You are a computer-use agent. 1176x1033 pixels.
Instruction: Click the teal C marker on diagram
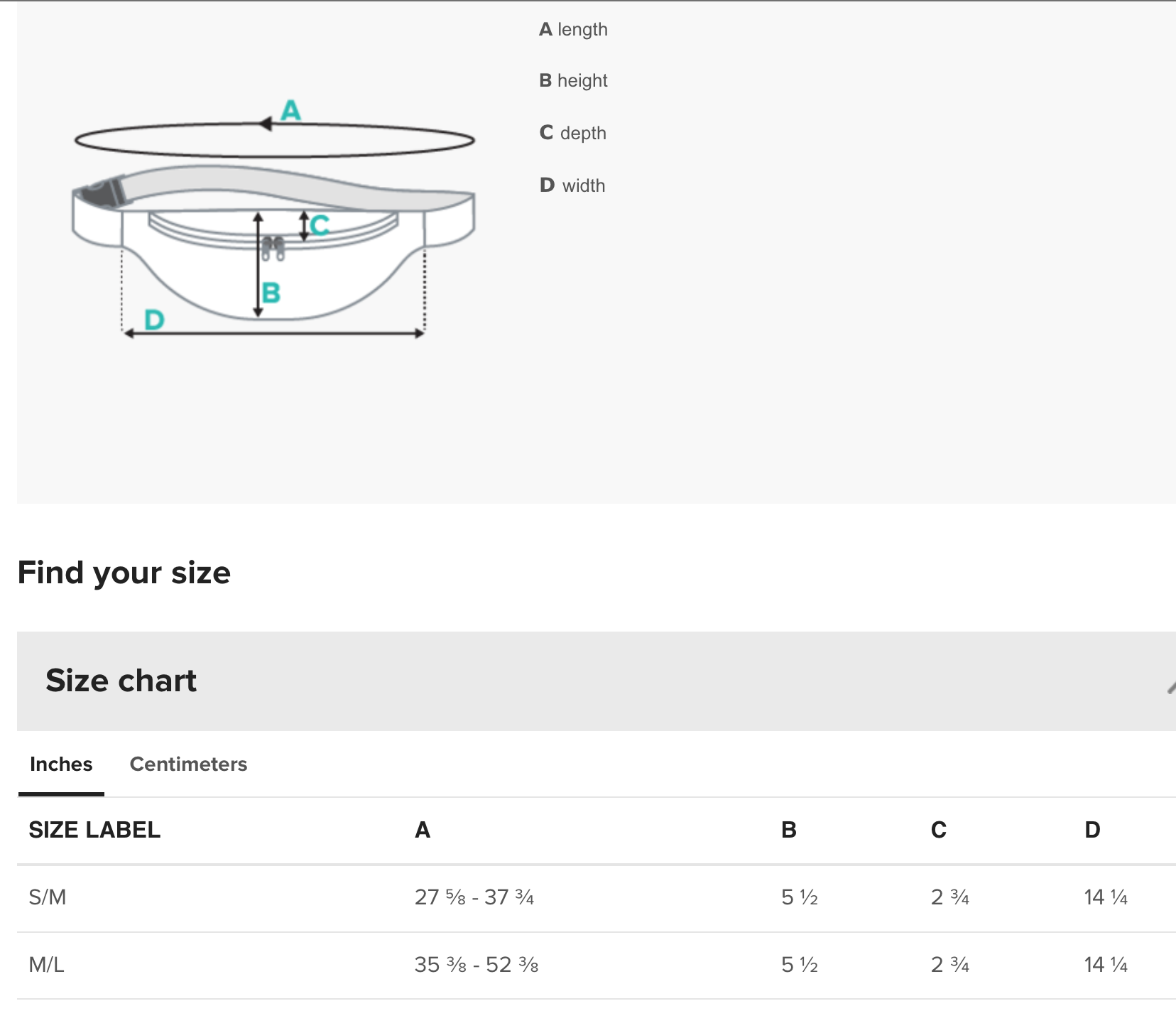320,225
